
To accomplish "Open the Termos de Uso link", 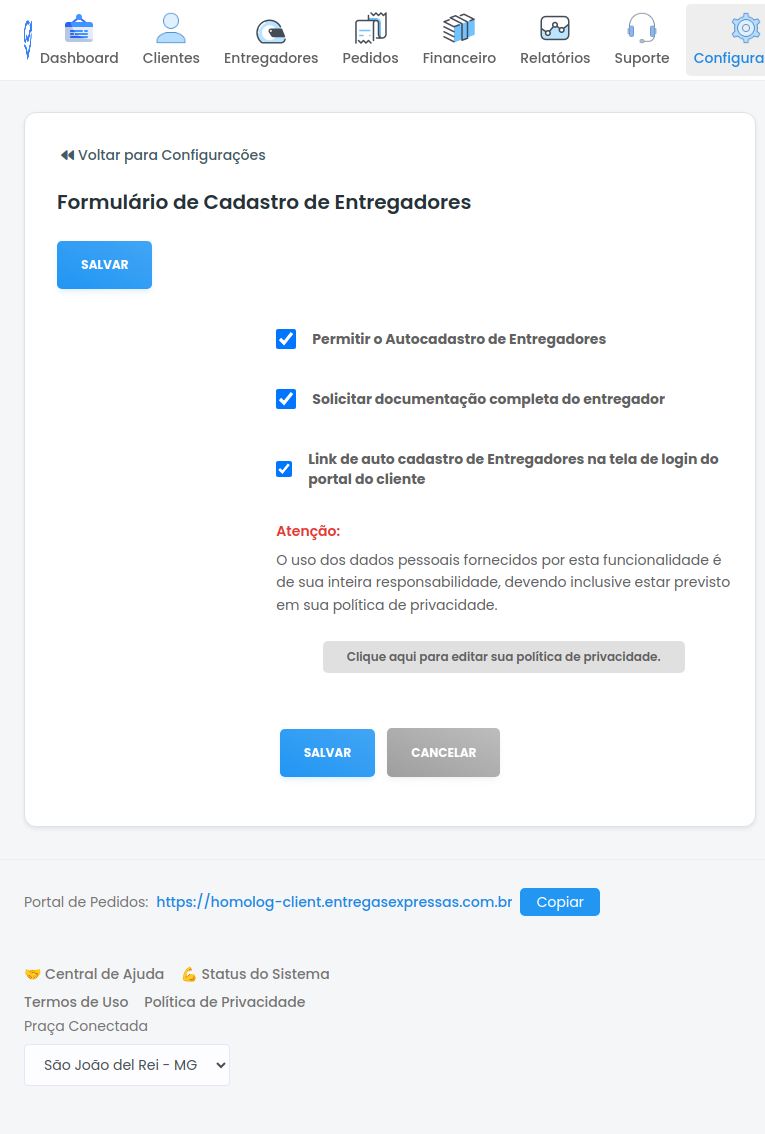I will coord(76,1002).
